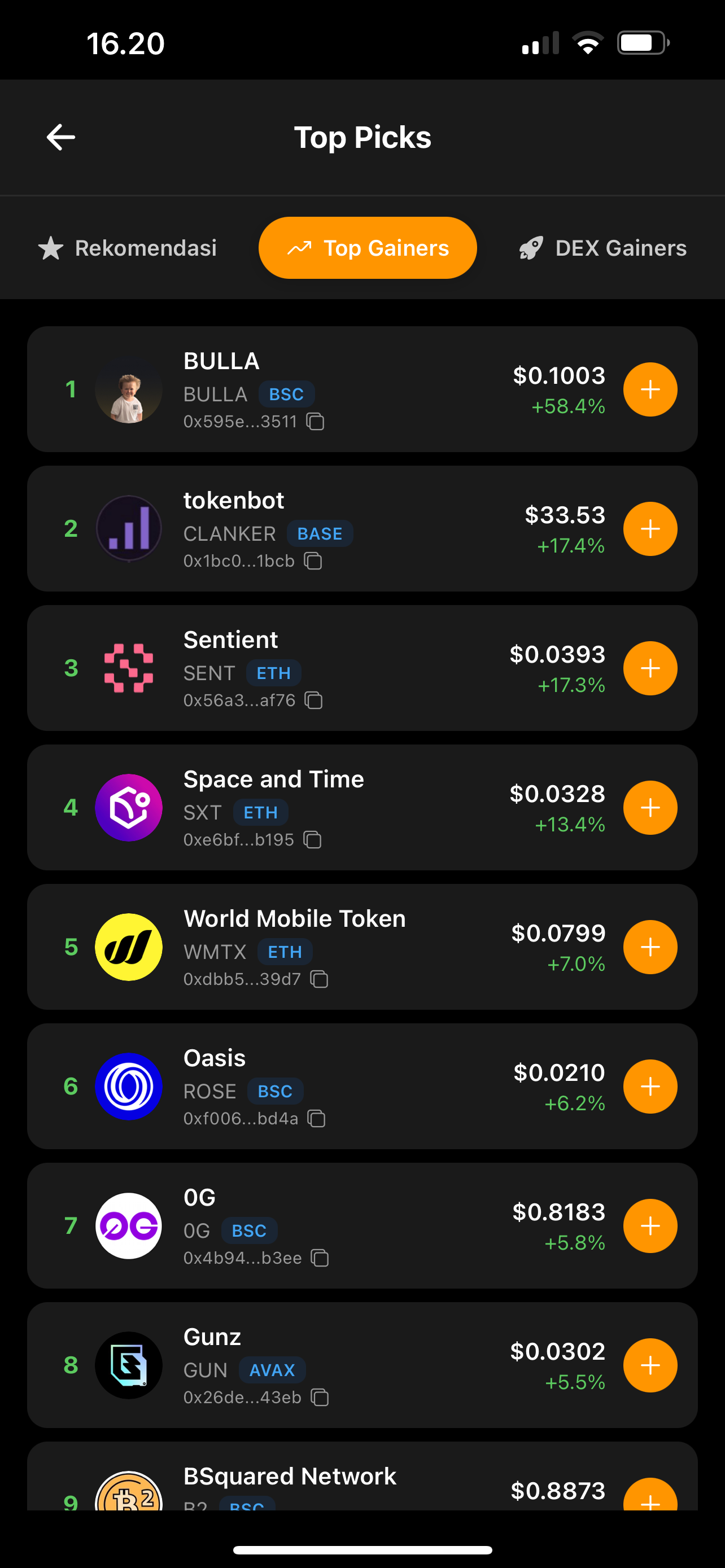Switch to Rekomendasi tab

point(128,248)
